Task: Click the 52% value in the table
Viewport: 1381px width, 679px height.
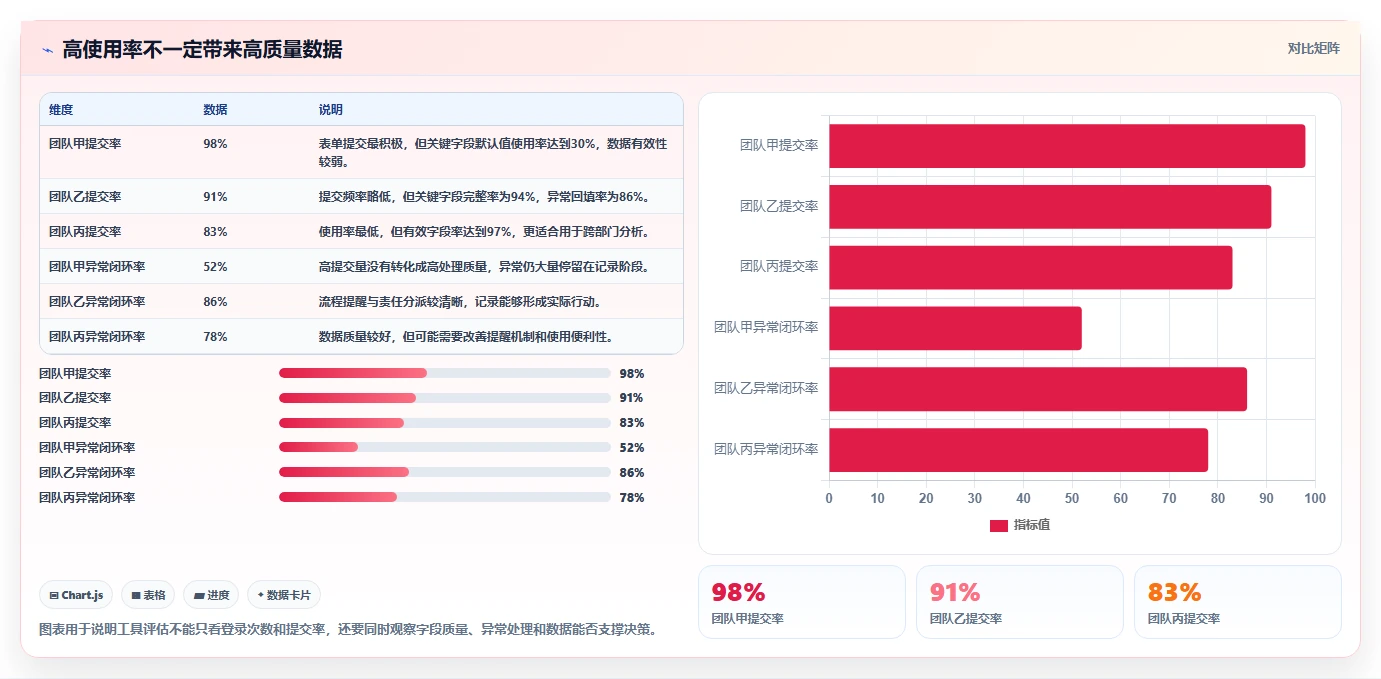Action: pos(215,267)
